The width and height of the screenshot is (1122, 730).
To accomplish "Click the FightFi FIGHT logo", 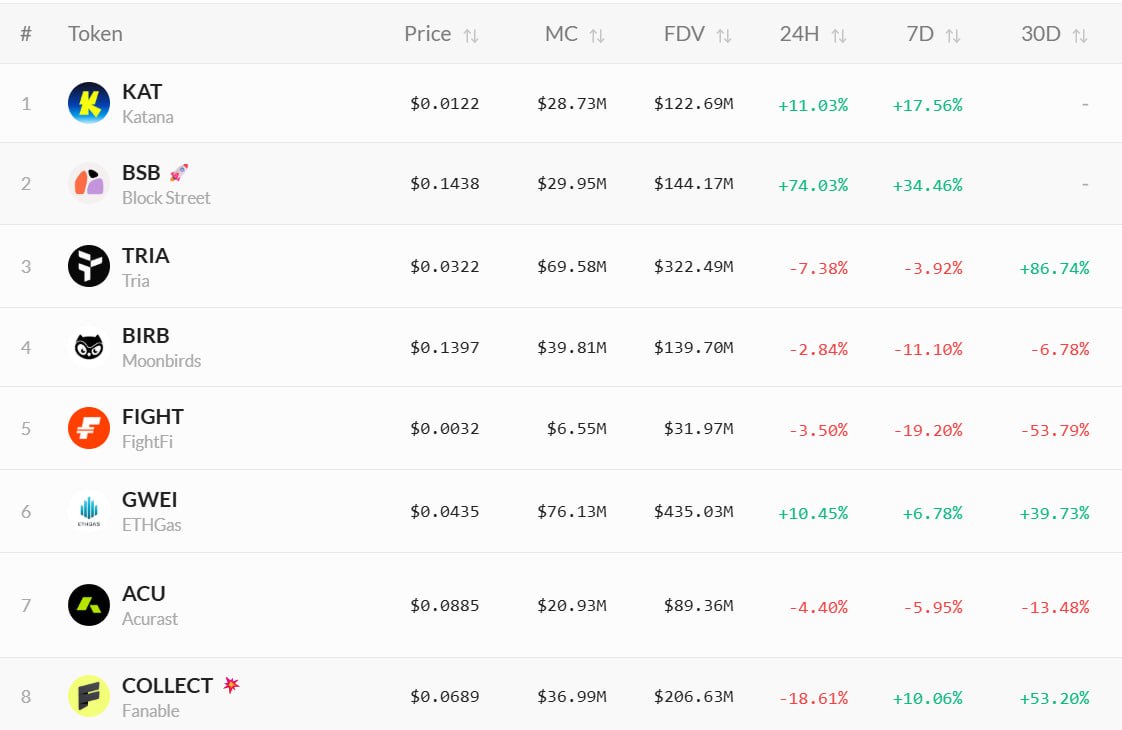I will 89,428.
